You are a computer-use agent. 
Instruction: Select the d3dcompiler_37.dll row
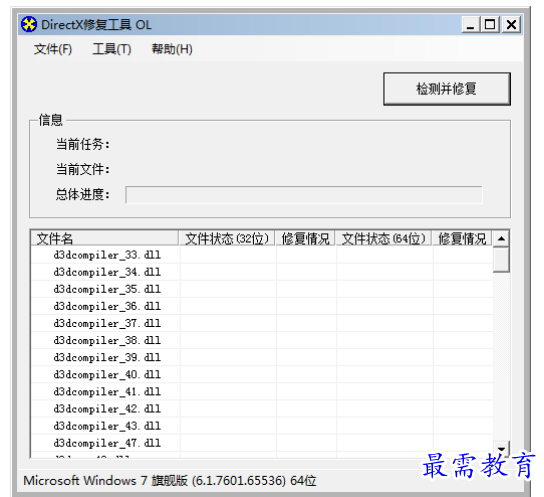tap(262, 323)
